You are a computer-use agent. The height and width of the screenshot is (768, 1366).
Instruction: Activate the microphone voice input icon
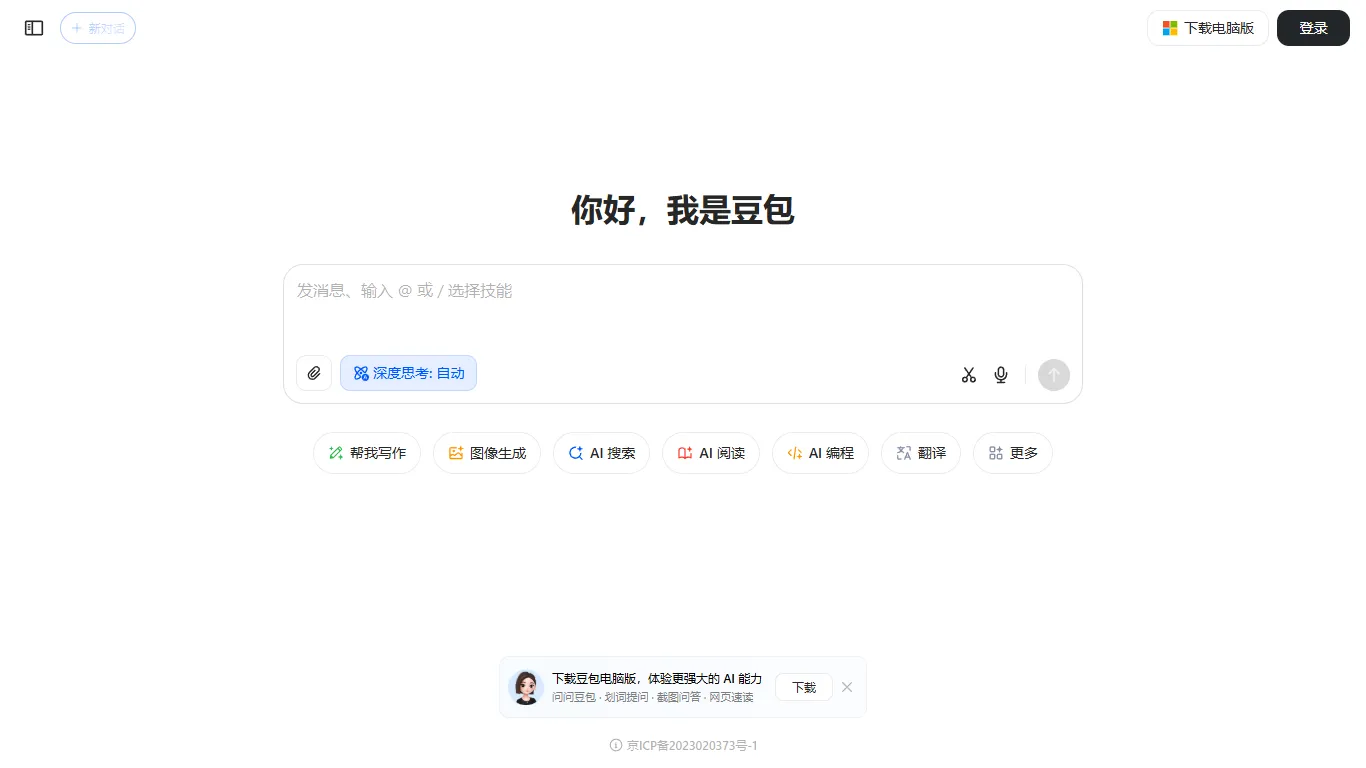coord(1000,374)
